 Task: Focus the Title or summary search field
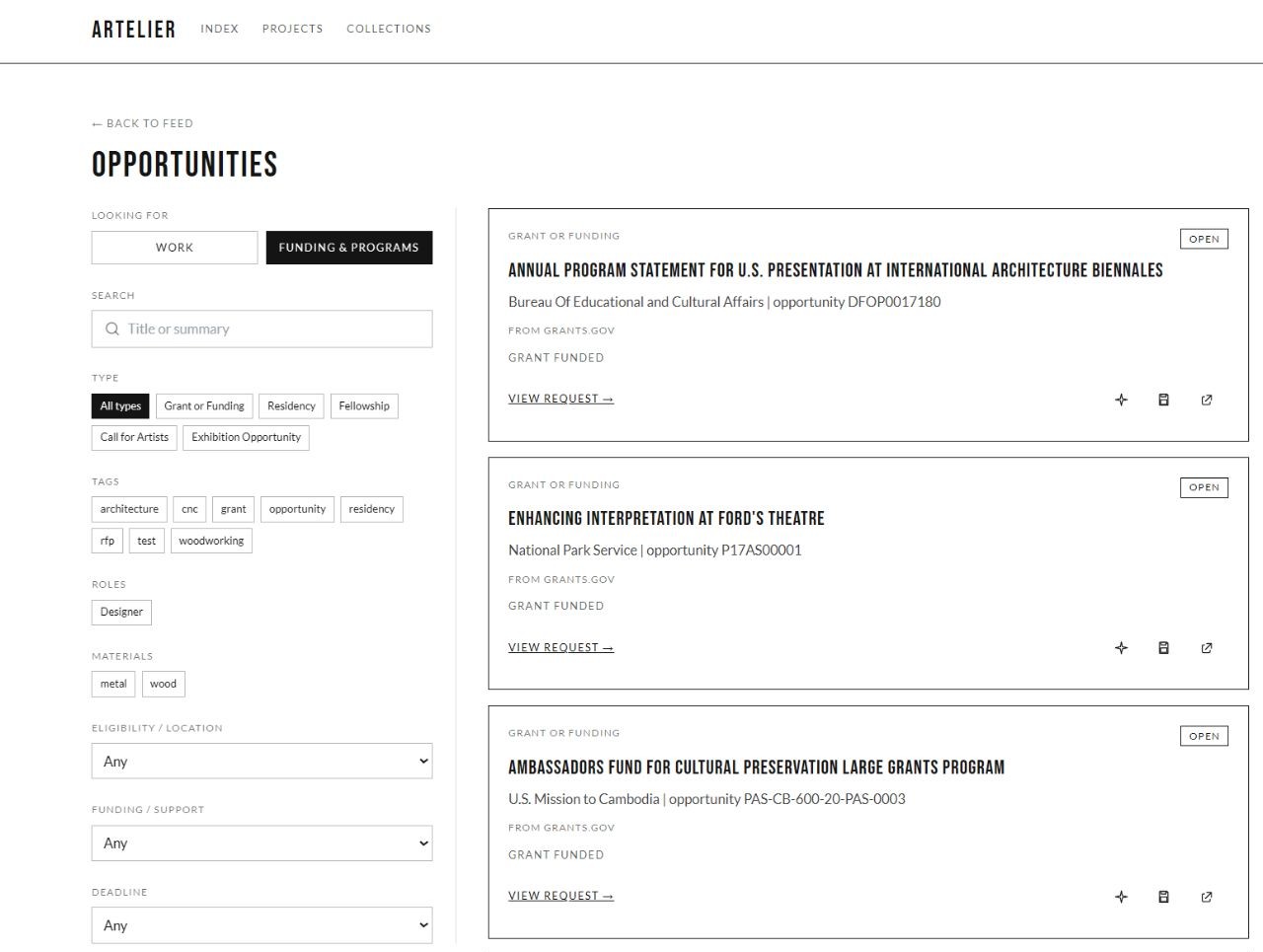[261, 330]
